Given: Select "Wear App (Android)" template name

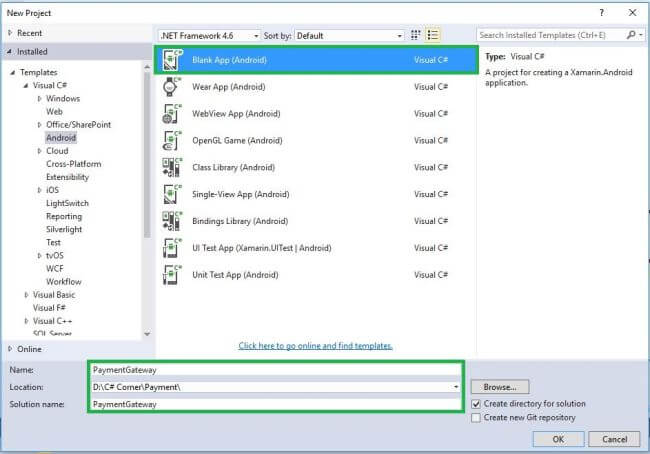Looking at the screenshot, I should [x=229, y=87].
